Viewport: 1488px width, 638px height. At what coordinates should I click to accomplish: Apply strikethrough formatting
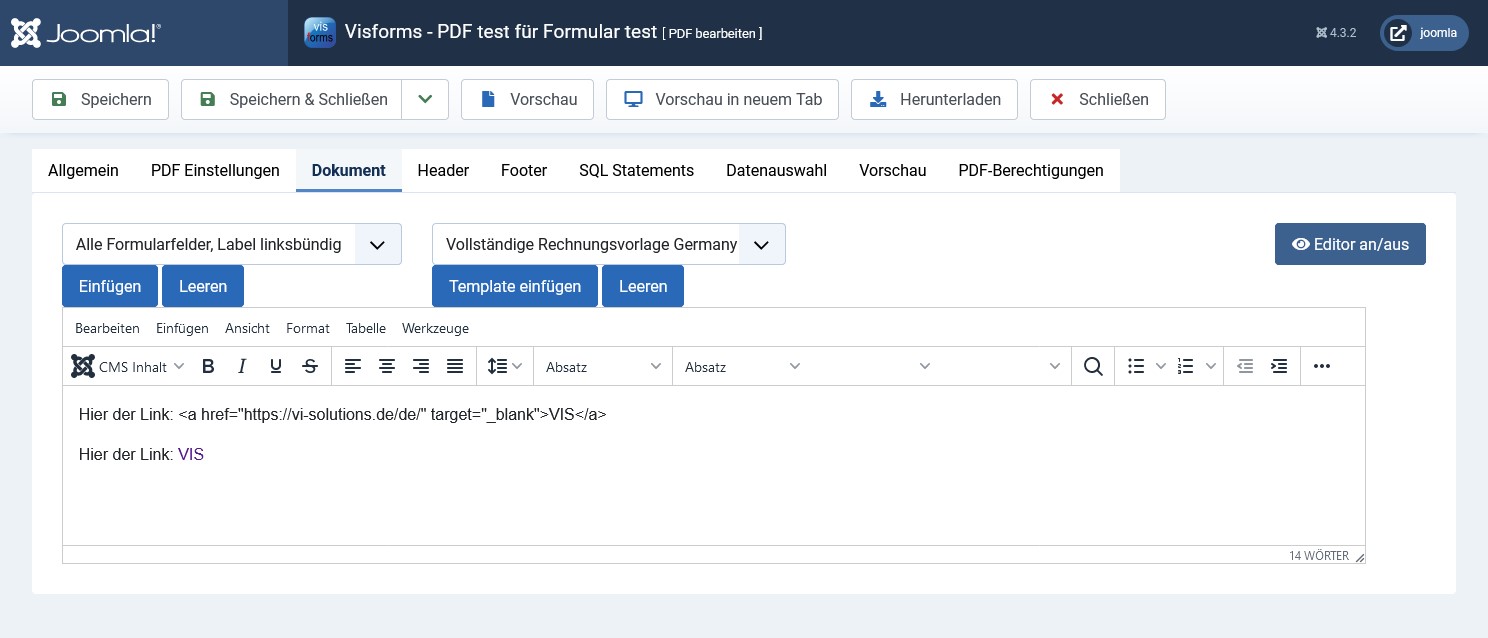point(310,367)
